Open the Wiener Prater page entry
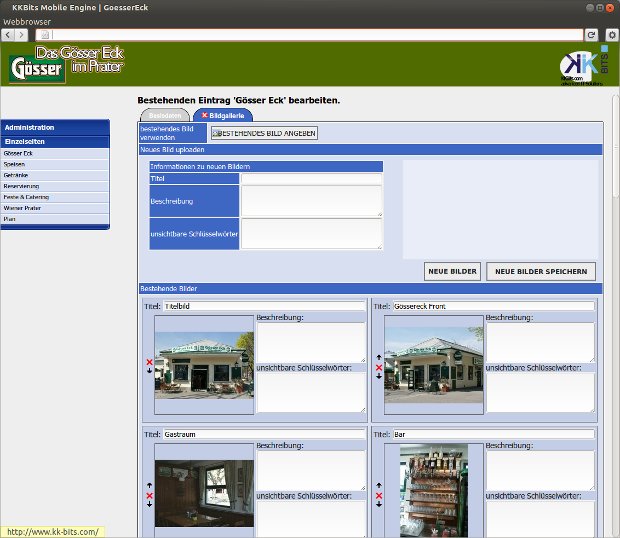The image size is (620, 538). pos(55,208)
